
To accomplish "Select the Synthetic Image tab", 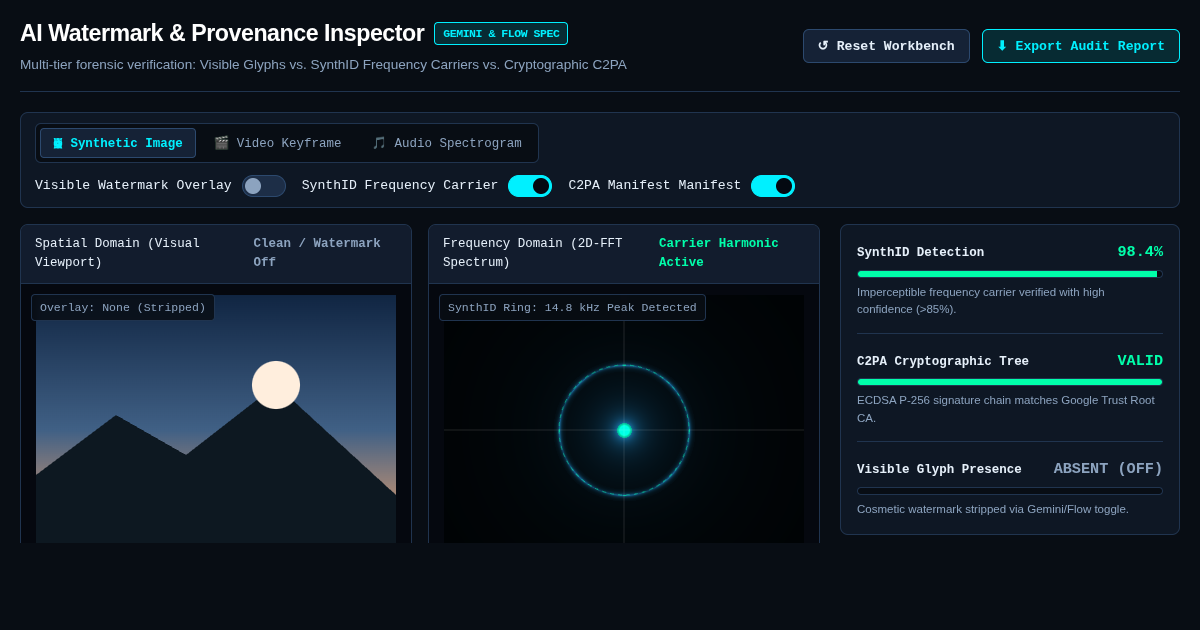I will [x=118, y=143].
